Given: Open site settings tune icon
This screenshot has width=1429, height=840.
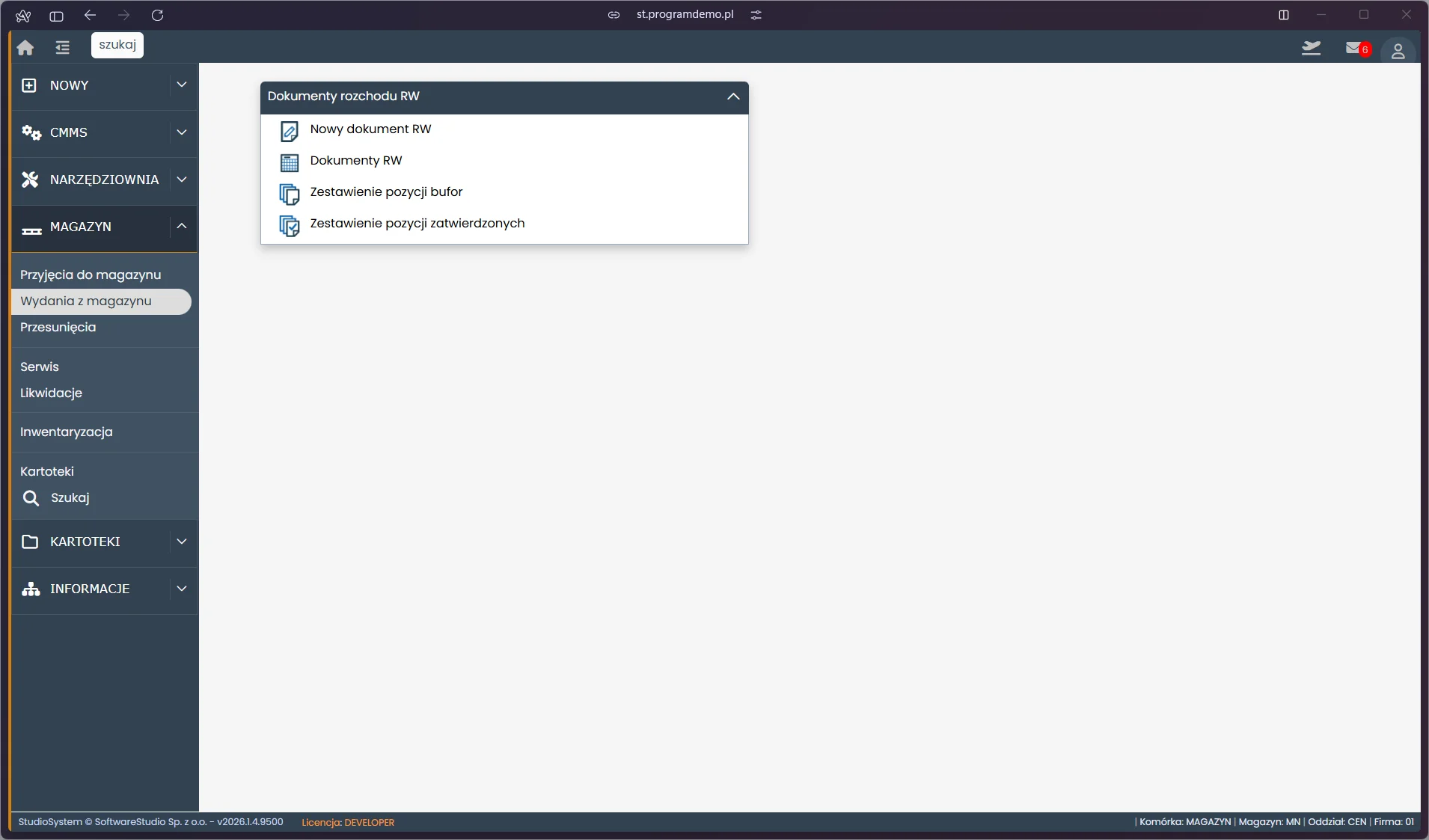Looking at the screenshot, I should click(x=756, y=15).
